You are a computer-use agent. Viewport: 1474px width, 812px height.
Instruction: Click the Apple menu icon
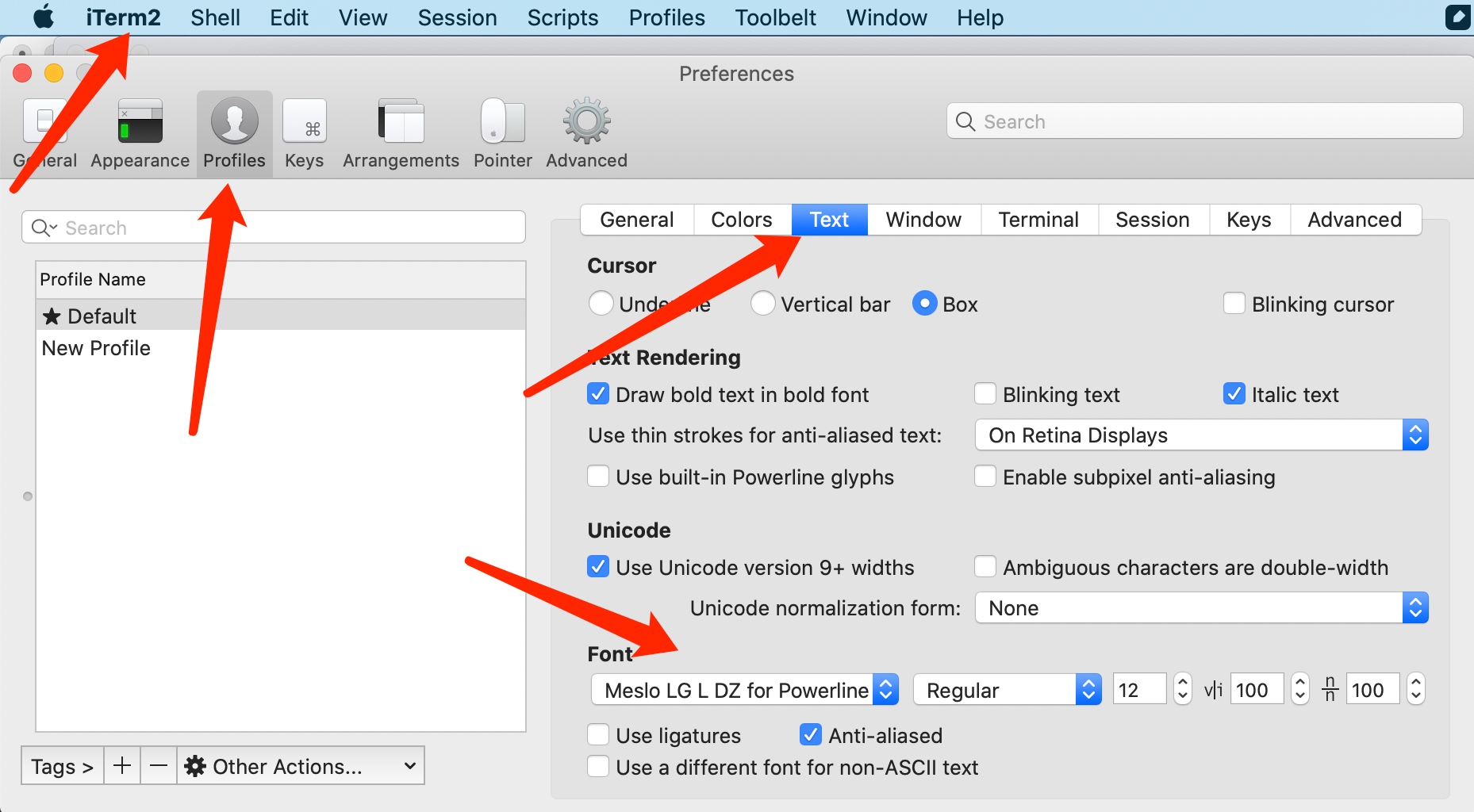44,17
